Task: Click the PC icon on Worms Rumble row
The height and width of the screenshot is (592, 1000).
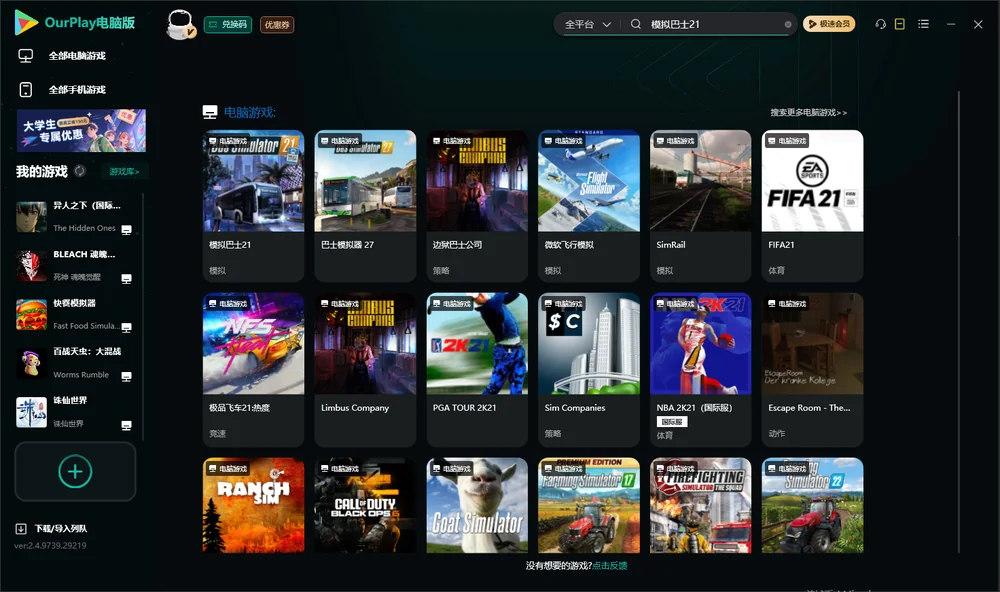Action: (x=127, y=376)
